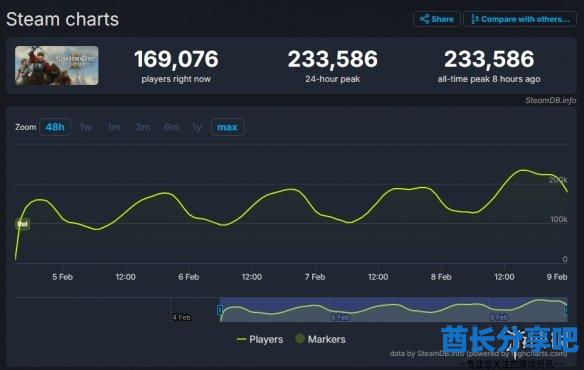Click the 8 Feb axis label on main chart
The image size is (584, 370).
coord(441,277)
